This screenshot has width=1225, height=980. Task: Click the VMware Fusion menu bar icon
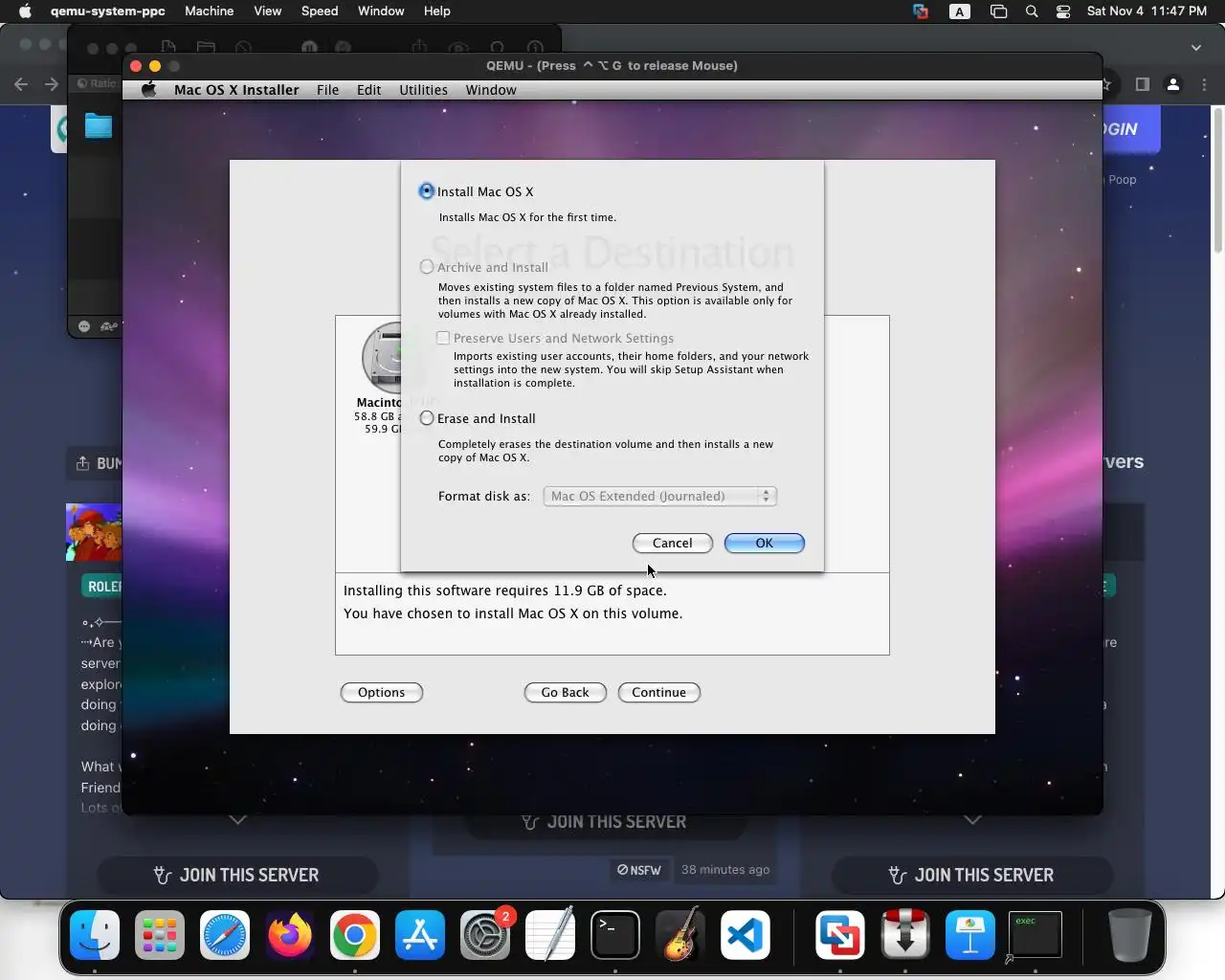(x=921, y=11)
